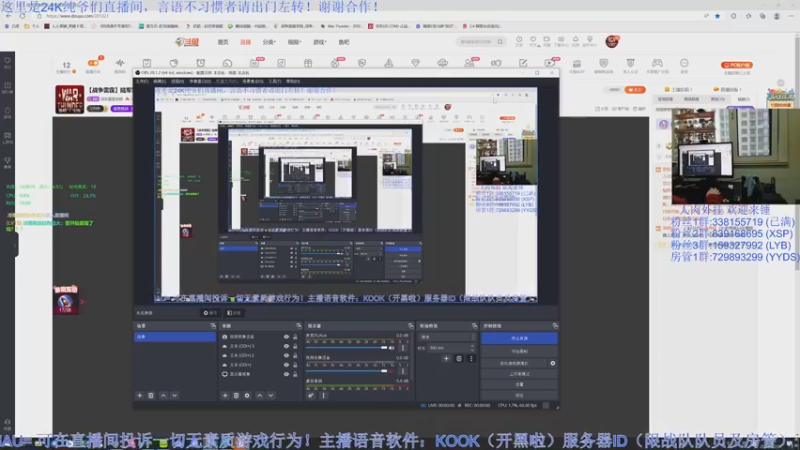Bookmark page with browser star icon
The width and height of the screenshot is (800, 450).
pos(717,16)
